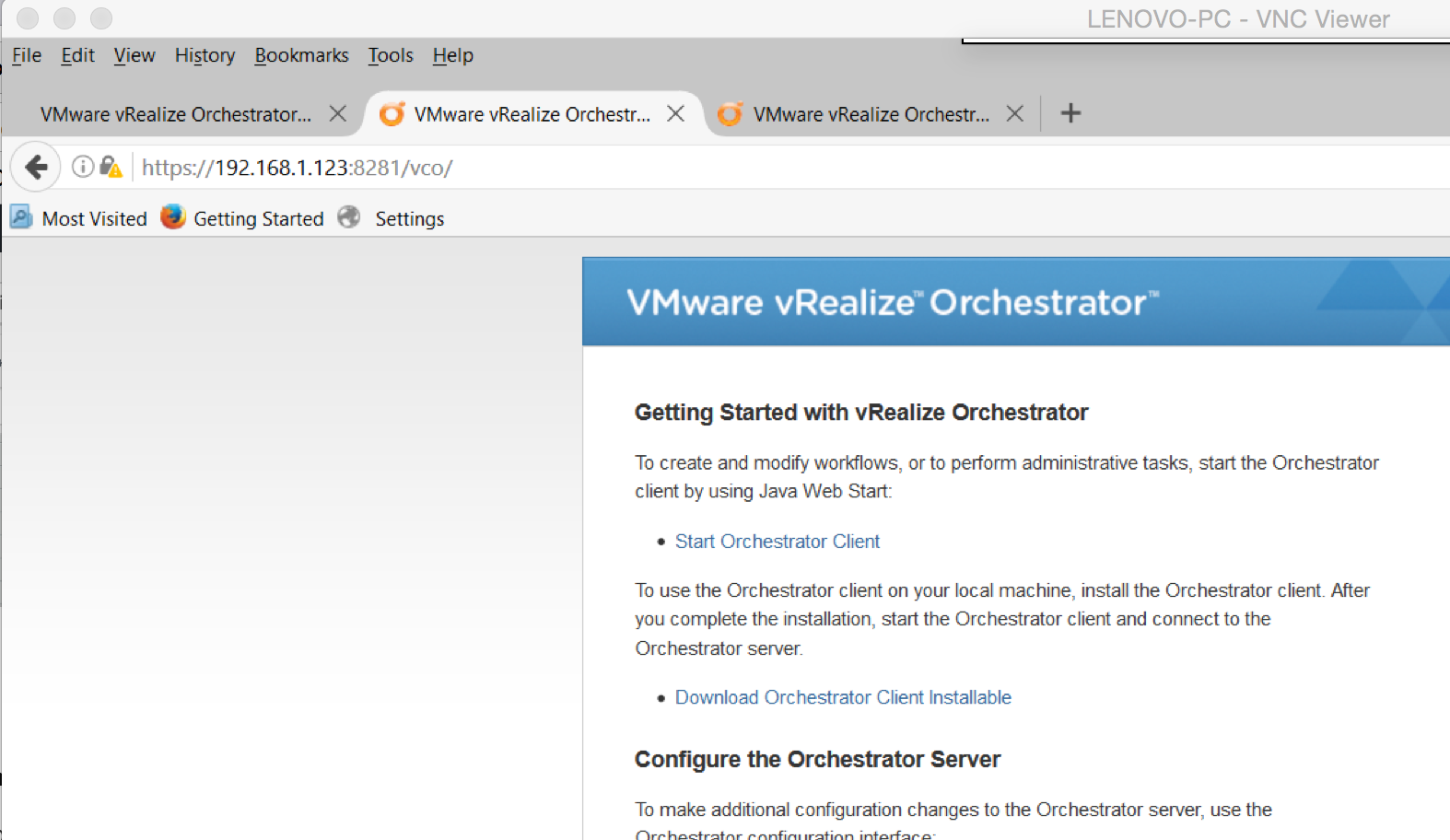The width and height of the screenshot is (1450, 840).
Task: Click the insecure connection lock warning icon
Action: click(111, 167)
